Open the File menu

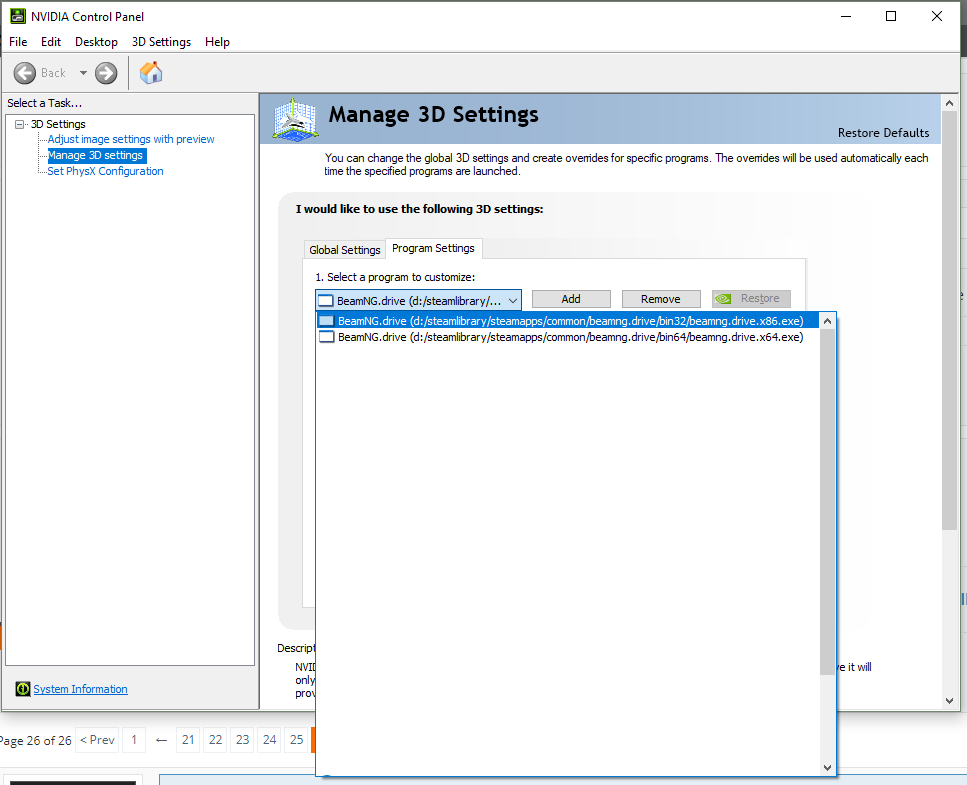(18, 41)
